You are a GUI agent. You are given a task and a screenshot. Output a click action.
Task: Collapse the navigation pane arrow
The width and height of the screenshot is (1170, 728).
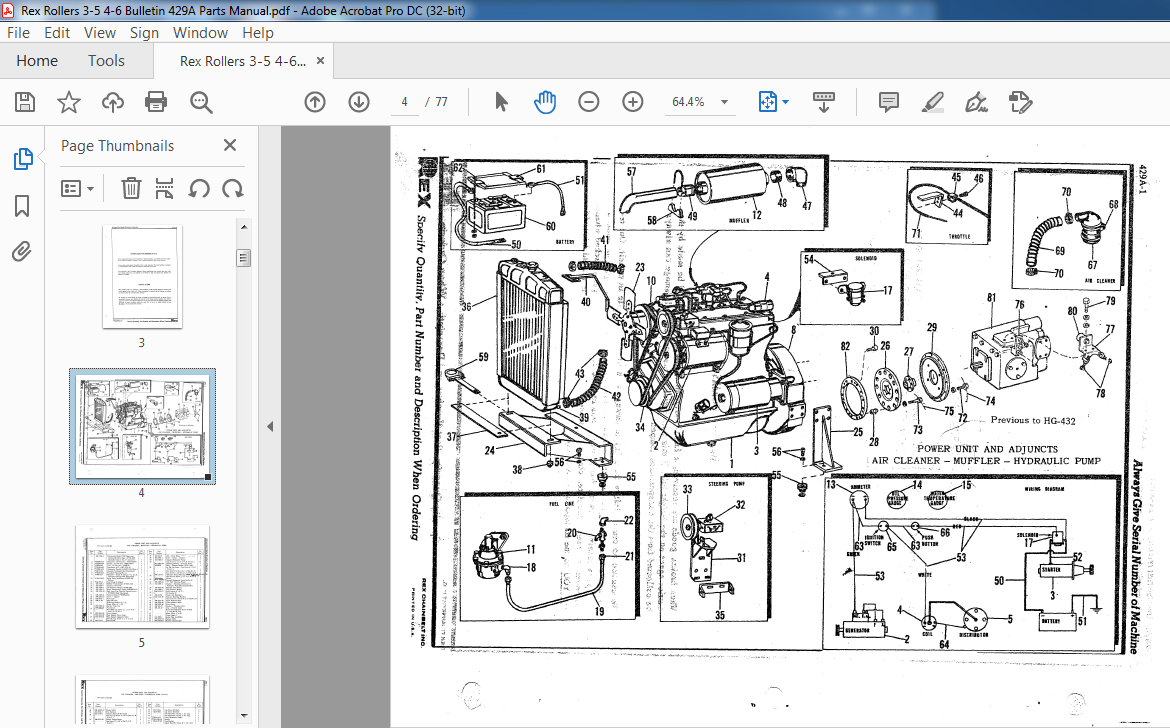270,427
